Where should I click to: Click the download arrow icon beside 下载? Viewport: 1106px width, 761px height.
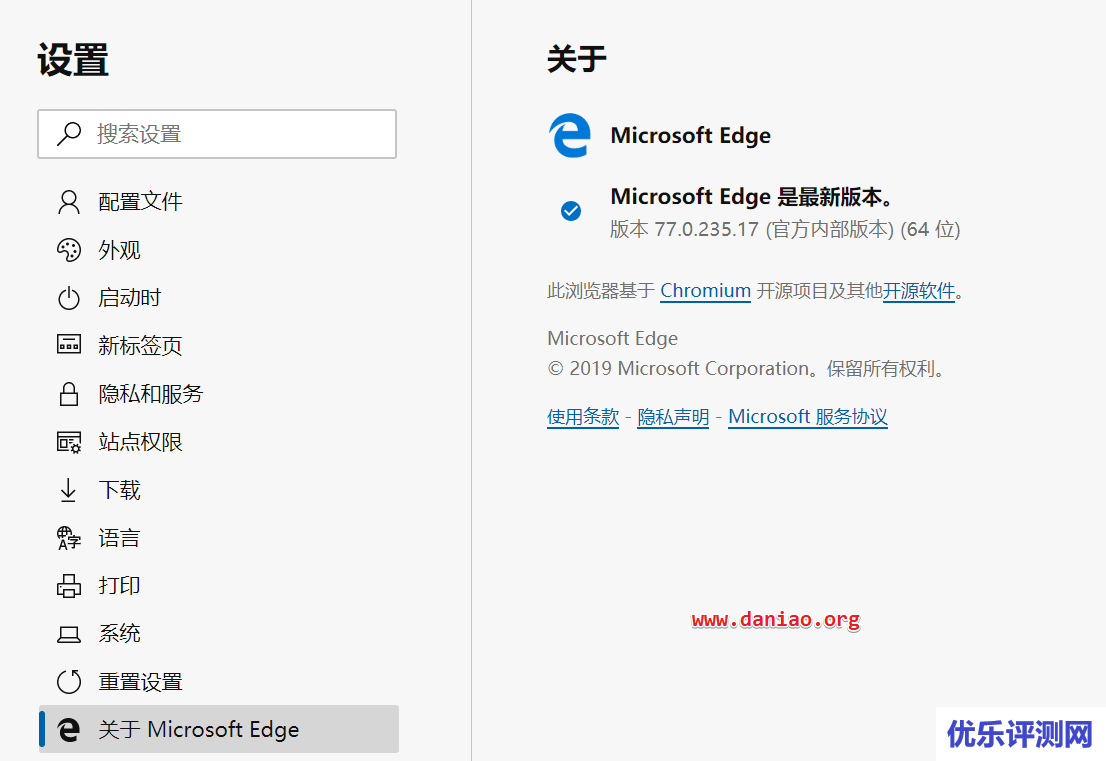(68, 490)
